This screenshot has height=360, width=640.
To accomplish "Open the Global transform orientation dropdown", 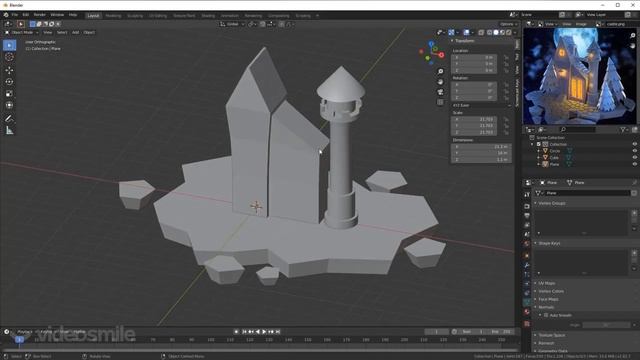I will tap(232, 24).
